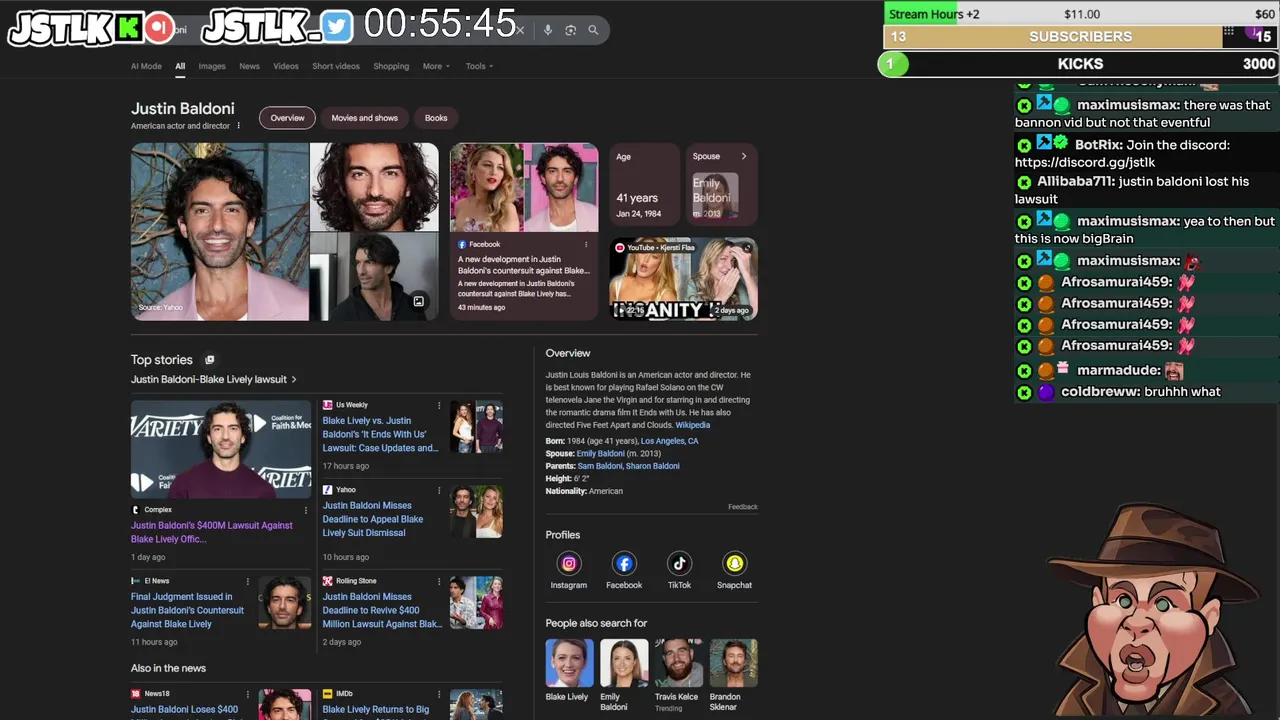
Task: Open the Variety event photo thumbnail
Action: pyautogui.click(x=221, y=449)
